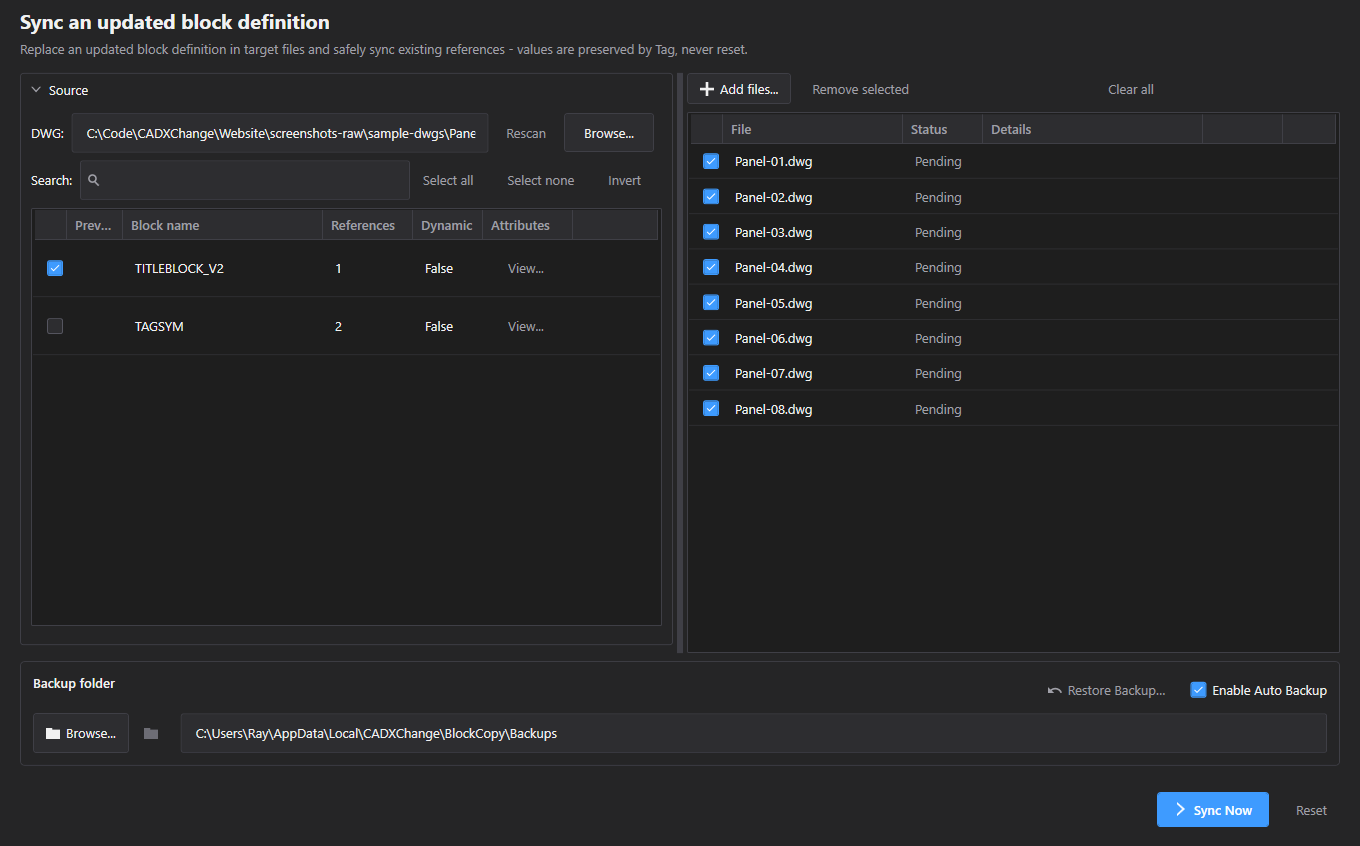Uncheck the TITLEBLOCK_V2 block checkbox
The width and height of the screenshot is (1360, 846).
coord(55,268)
